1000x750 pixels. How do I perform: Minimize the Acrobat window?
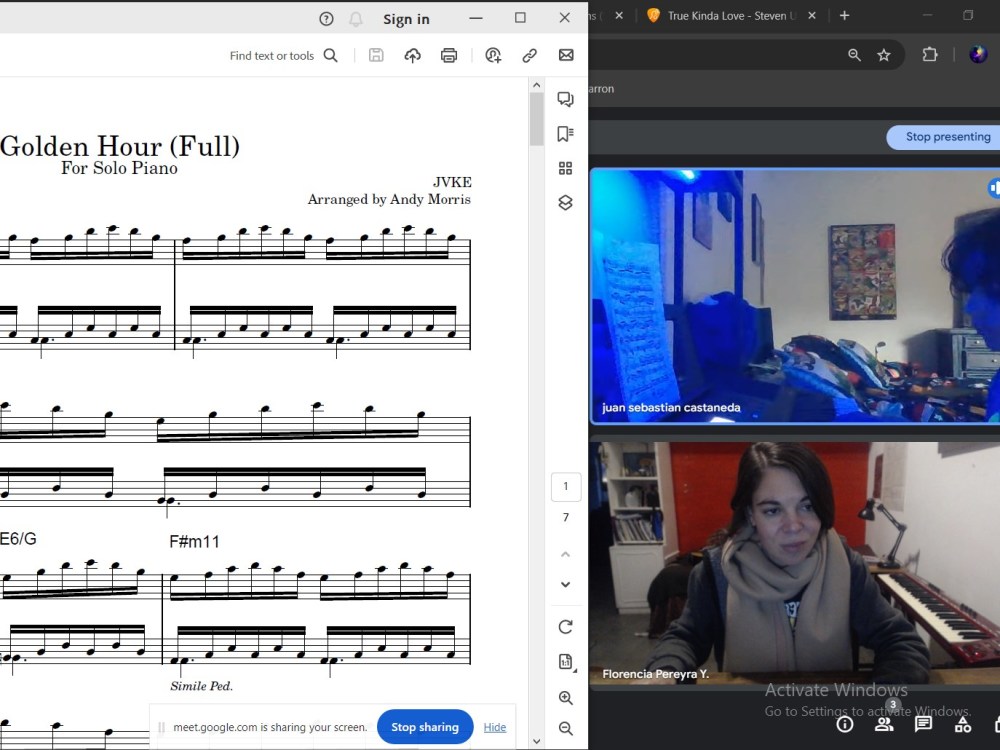coord(476,18)
